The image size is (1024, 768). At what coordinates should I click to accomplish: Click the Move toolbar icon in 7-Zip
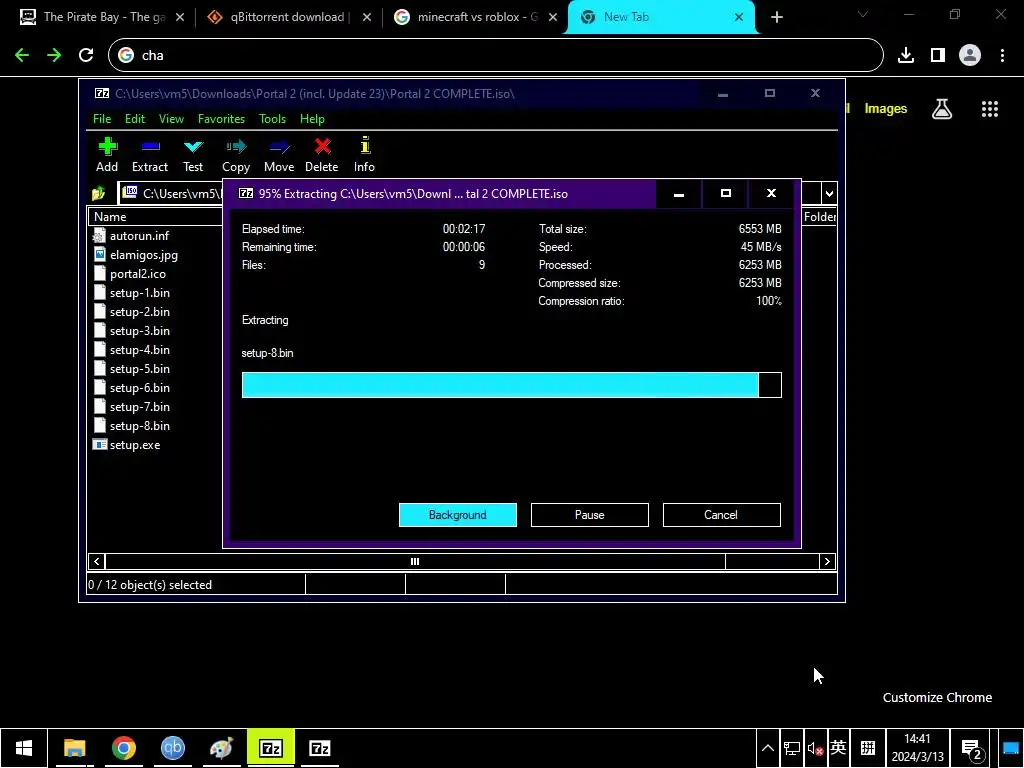[279, 155]
